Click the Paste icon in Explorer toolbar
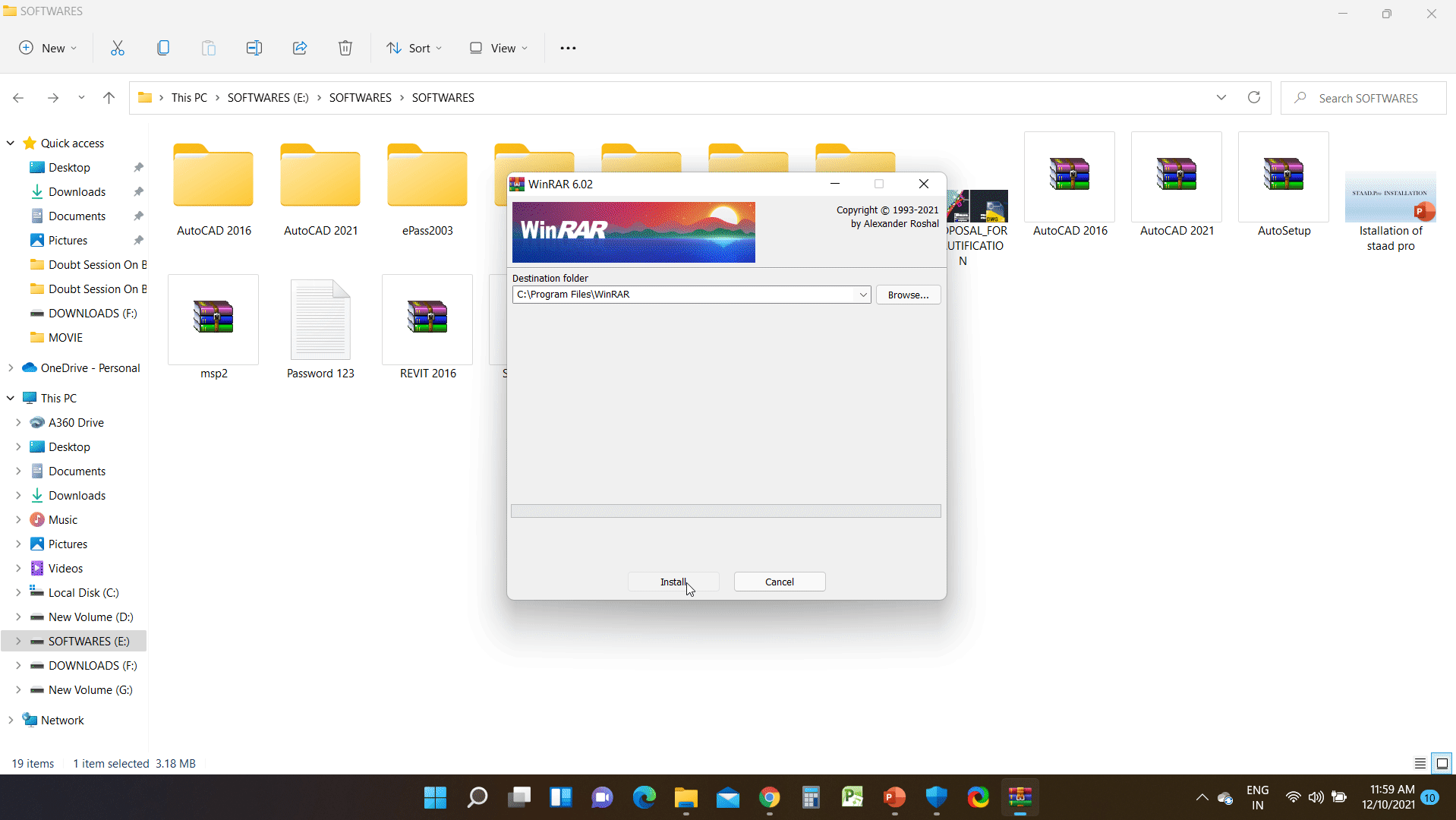Viewport: 1456px width, 820px height. click(x=209, y=48)
